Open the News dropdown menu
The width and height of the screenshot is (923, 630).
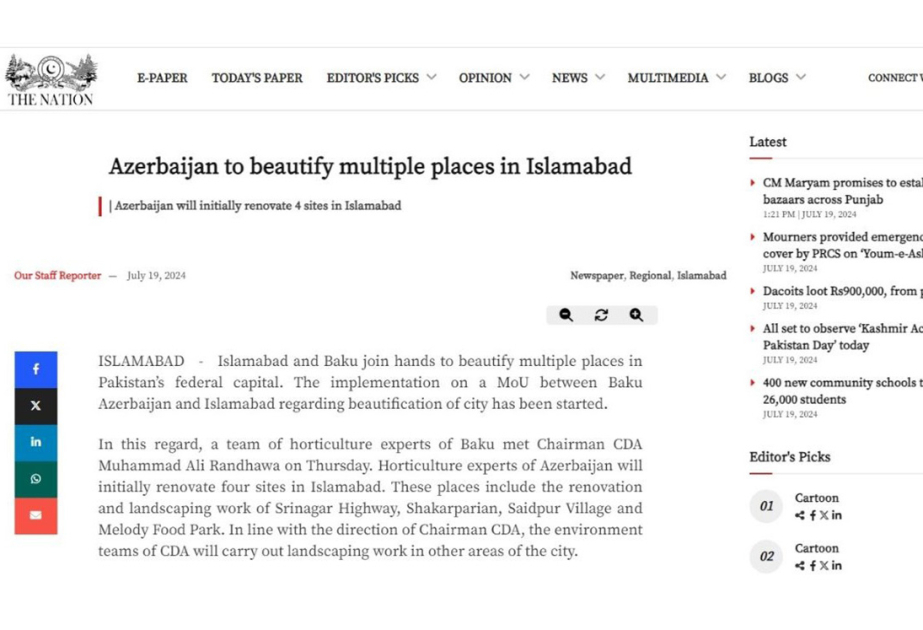pos(578,78)
